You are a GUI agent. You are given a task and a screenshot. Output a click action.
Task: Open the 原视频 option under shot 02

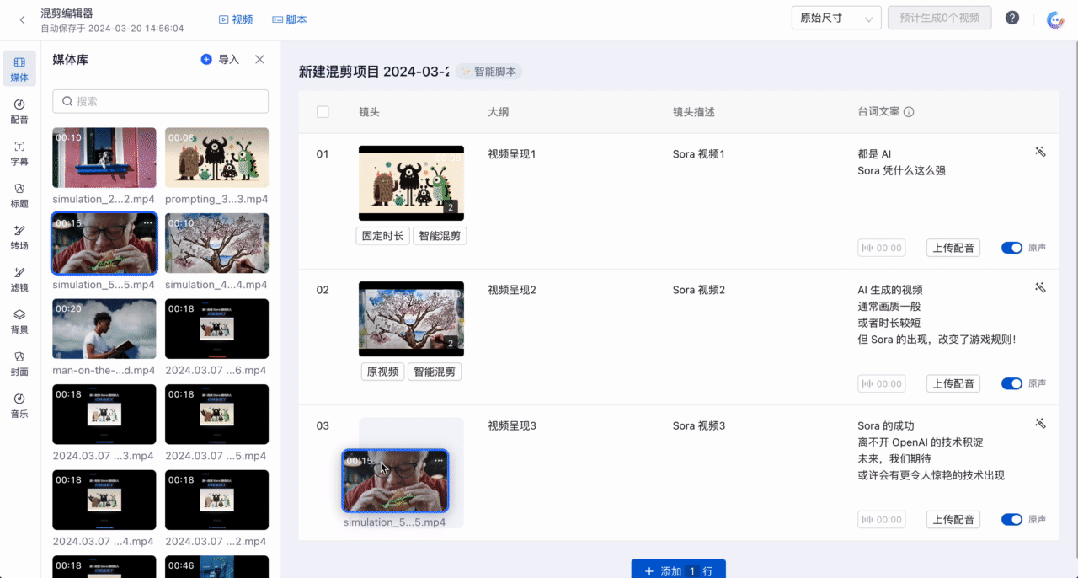pos(382,372)
